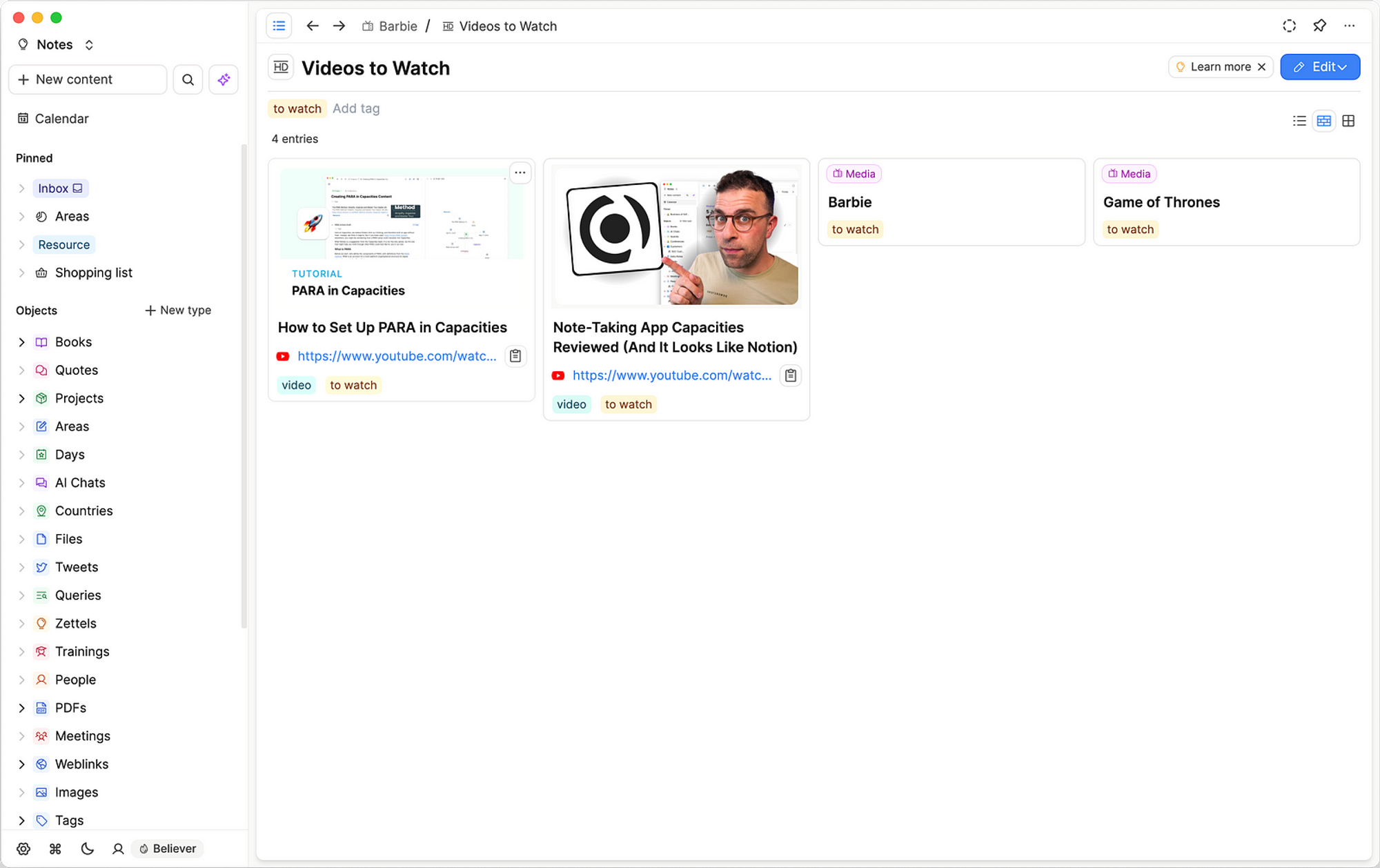Select the Trainings icon in sidebar

41,652
